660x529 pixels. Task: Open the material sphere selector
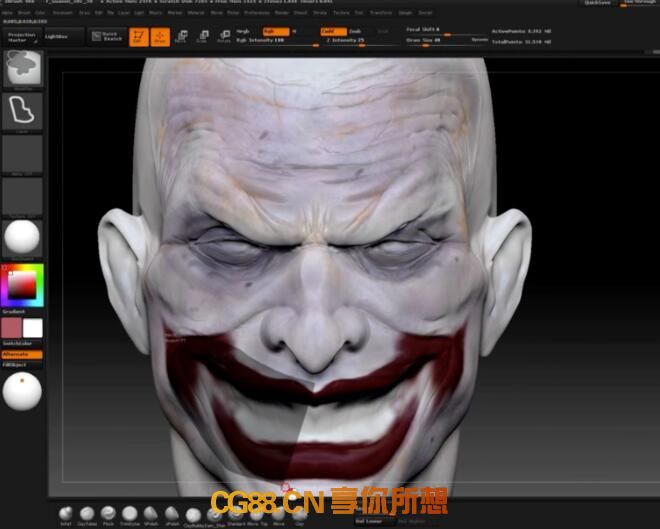pyautogui.click(x=22, y=238)
